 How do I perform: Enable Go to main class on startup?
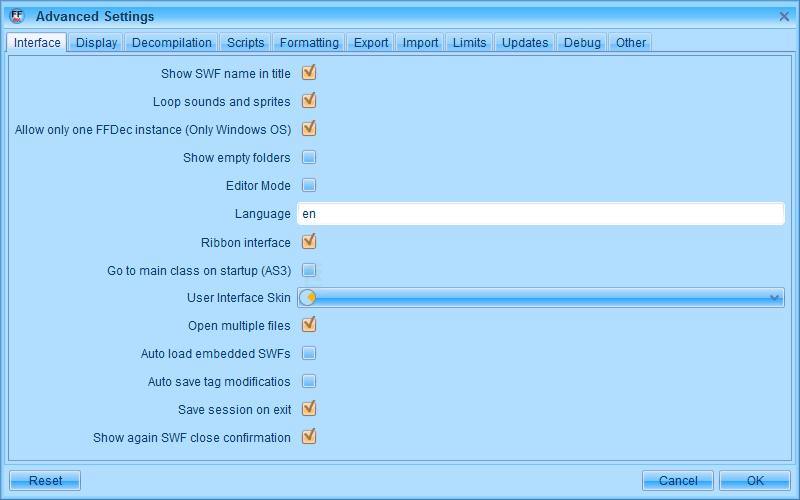click(x=309, y=270)
